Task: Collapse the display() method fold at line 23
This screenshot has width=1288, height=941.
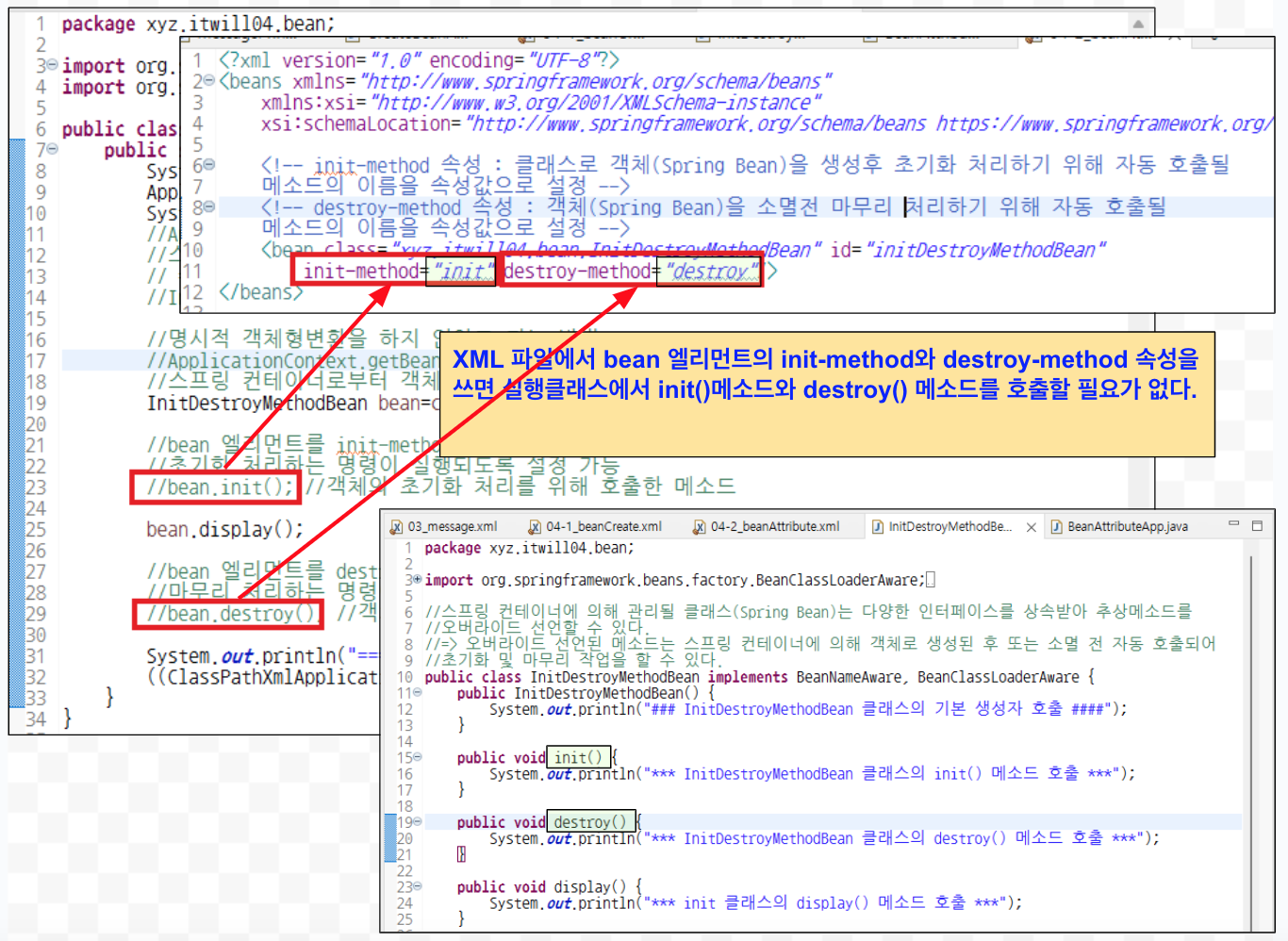Action: coord(417,886)
